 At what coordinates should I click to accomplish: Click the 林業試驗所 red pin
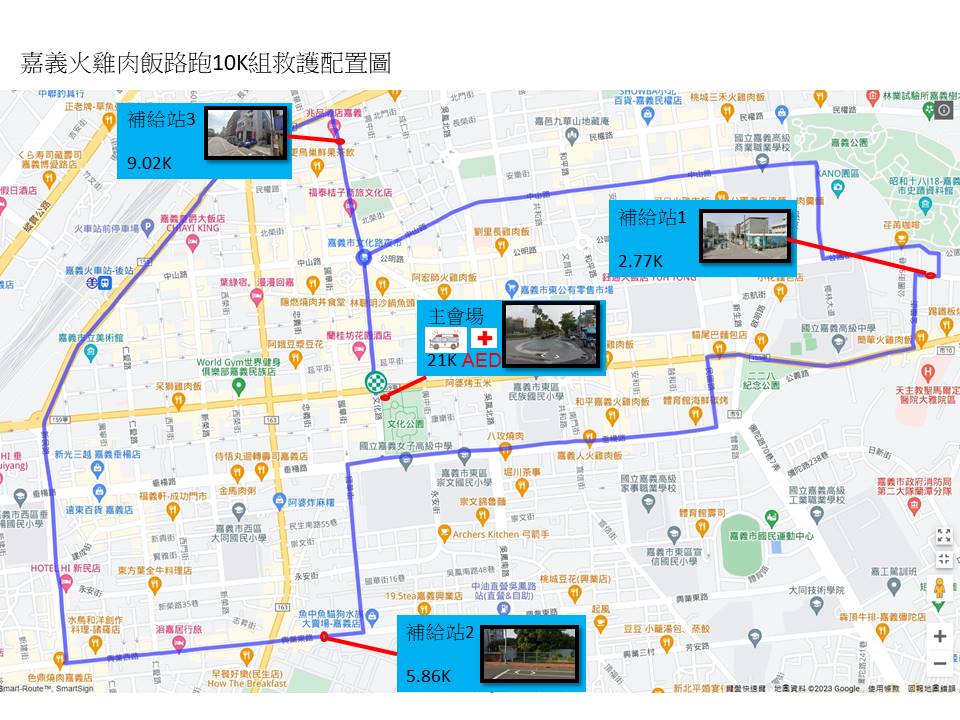873,96
